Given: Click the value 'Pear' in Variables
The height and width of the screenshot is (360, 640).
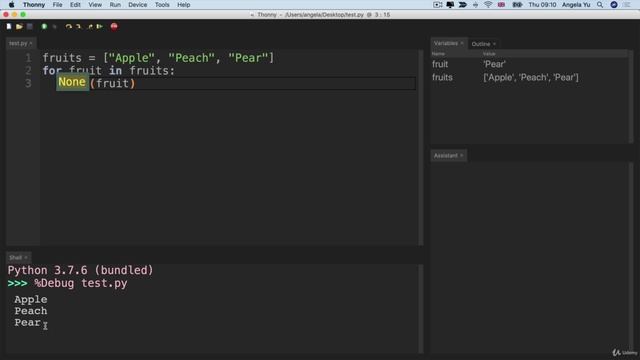Looking at the screenshot, I should 494,64.
